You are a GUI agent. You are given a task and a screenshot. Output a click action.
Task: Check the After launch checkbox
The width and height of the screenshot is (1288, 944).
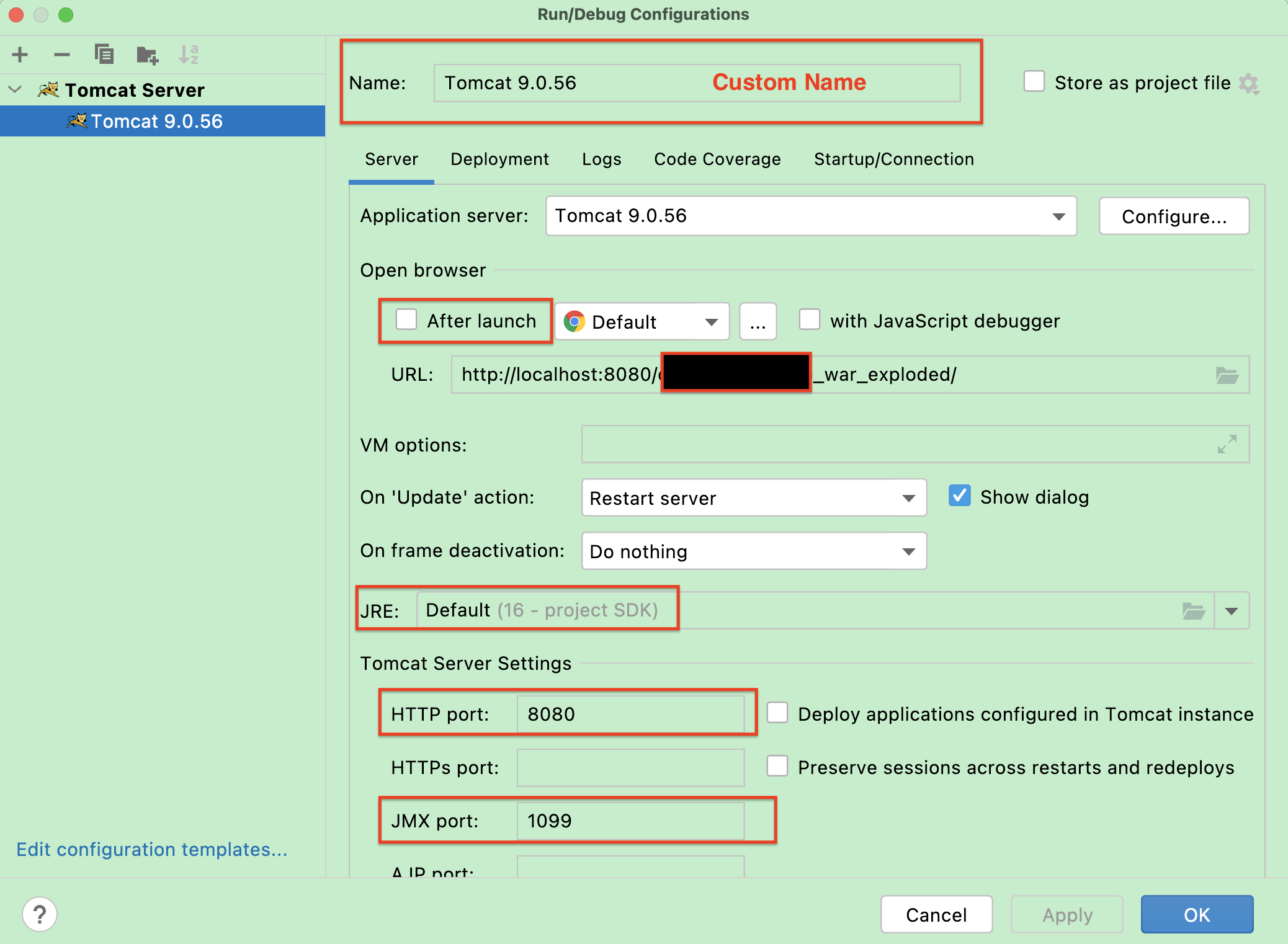click(406, 320)
